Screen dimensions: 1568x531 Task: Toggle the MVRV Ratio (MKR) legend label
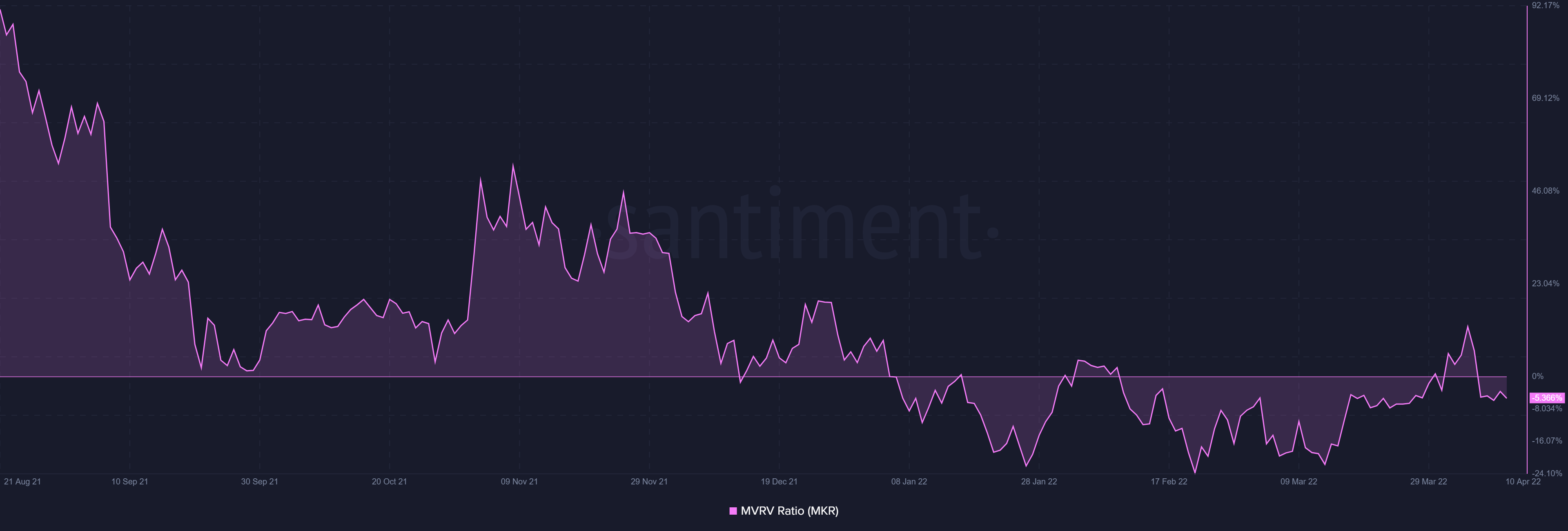(789, 511)
